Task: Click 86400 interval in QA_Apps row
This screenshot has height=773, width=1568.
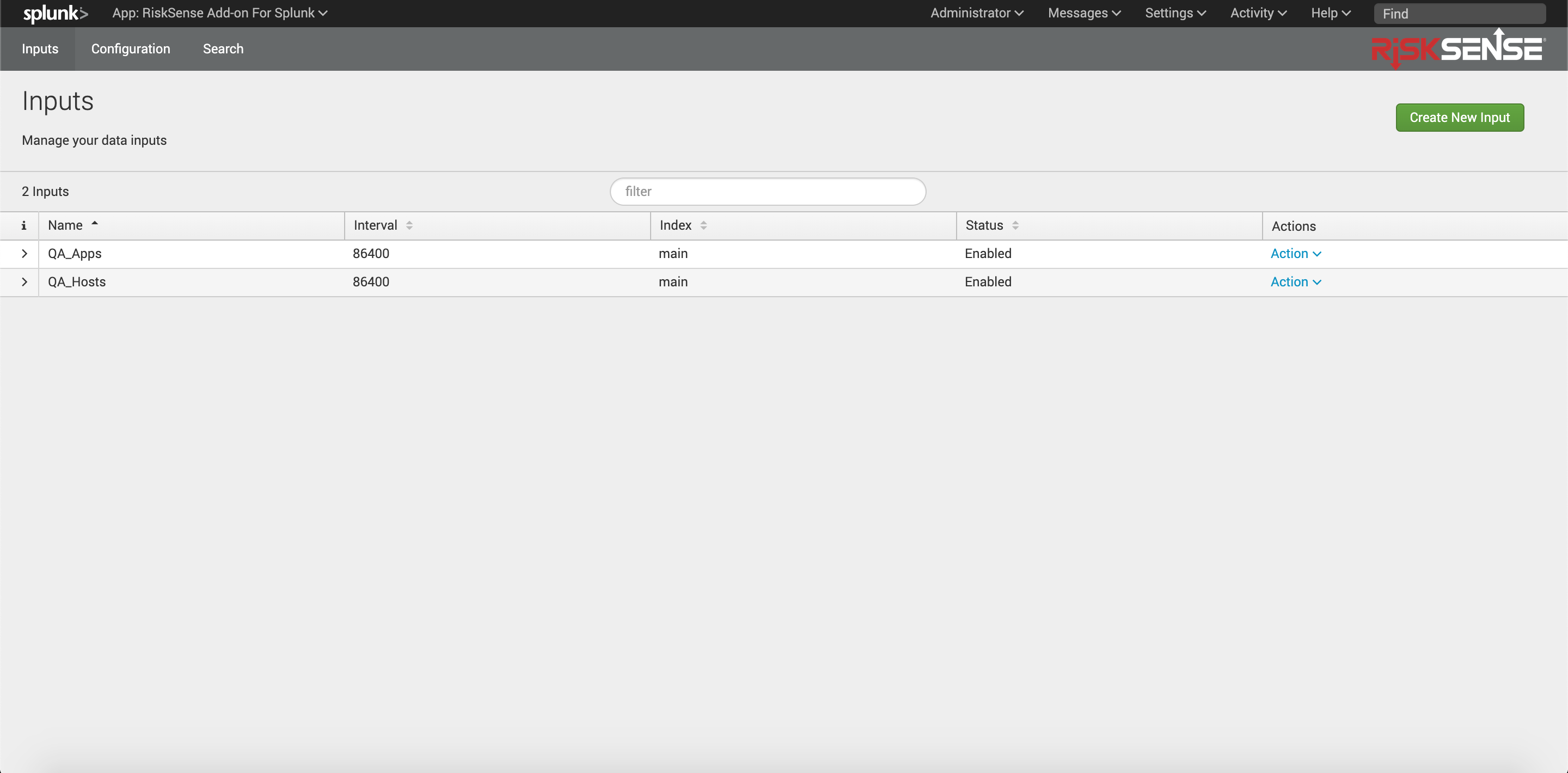Action: tap(371, 254)
